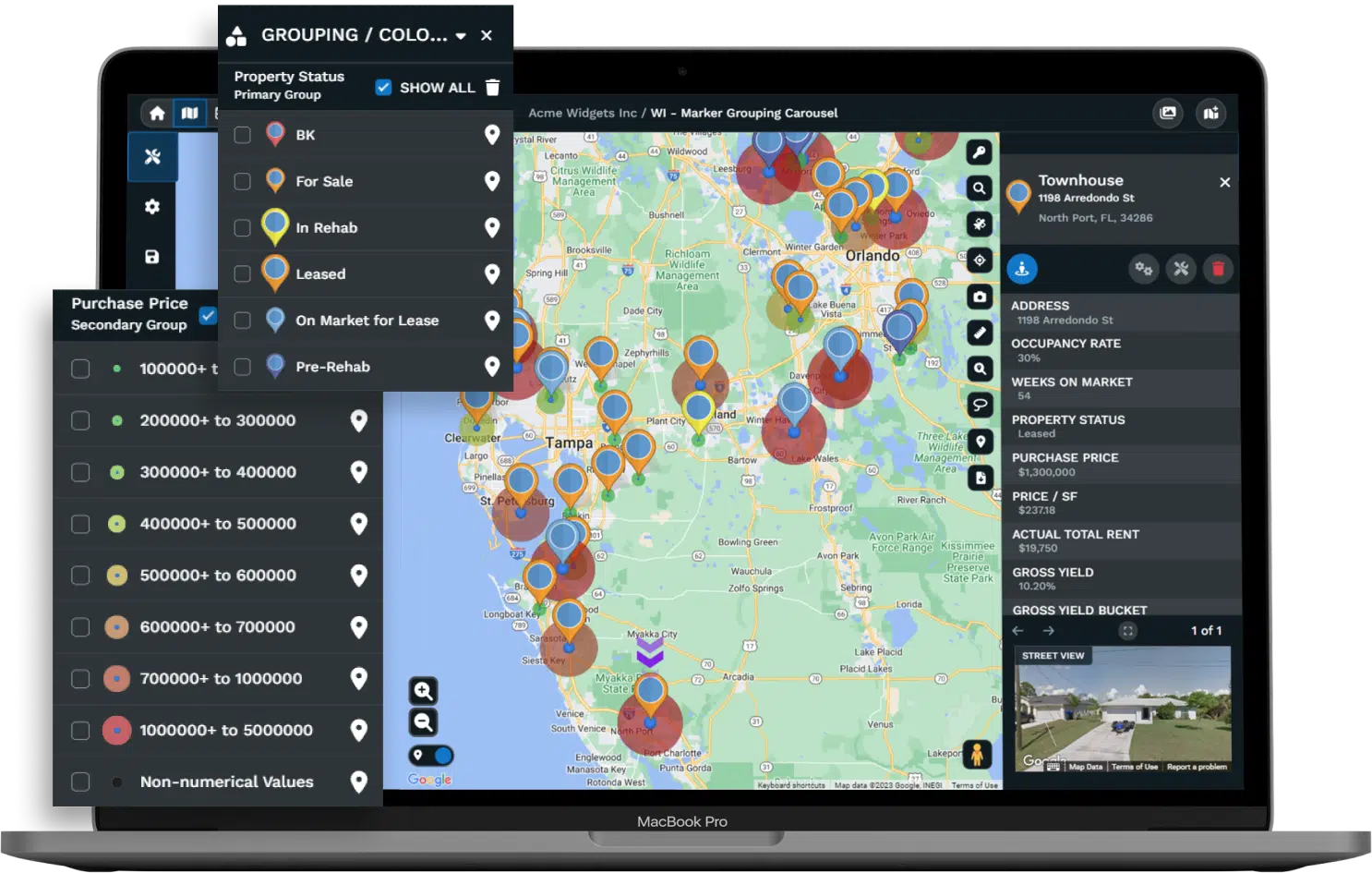Screen dimensions: 1372x873
Task: Toggle the map marker switch
Action: [431, 756]
